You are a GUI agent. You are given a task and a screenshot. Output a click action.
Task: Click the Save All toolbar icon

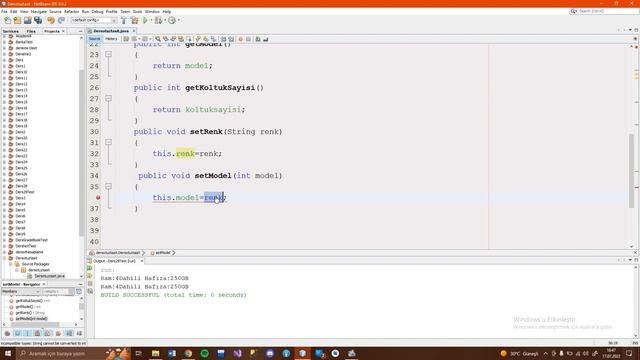click(x=38, y=20)
